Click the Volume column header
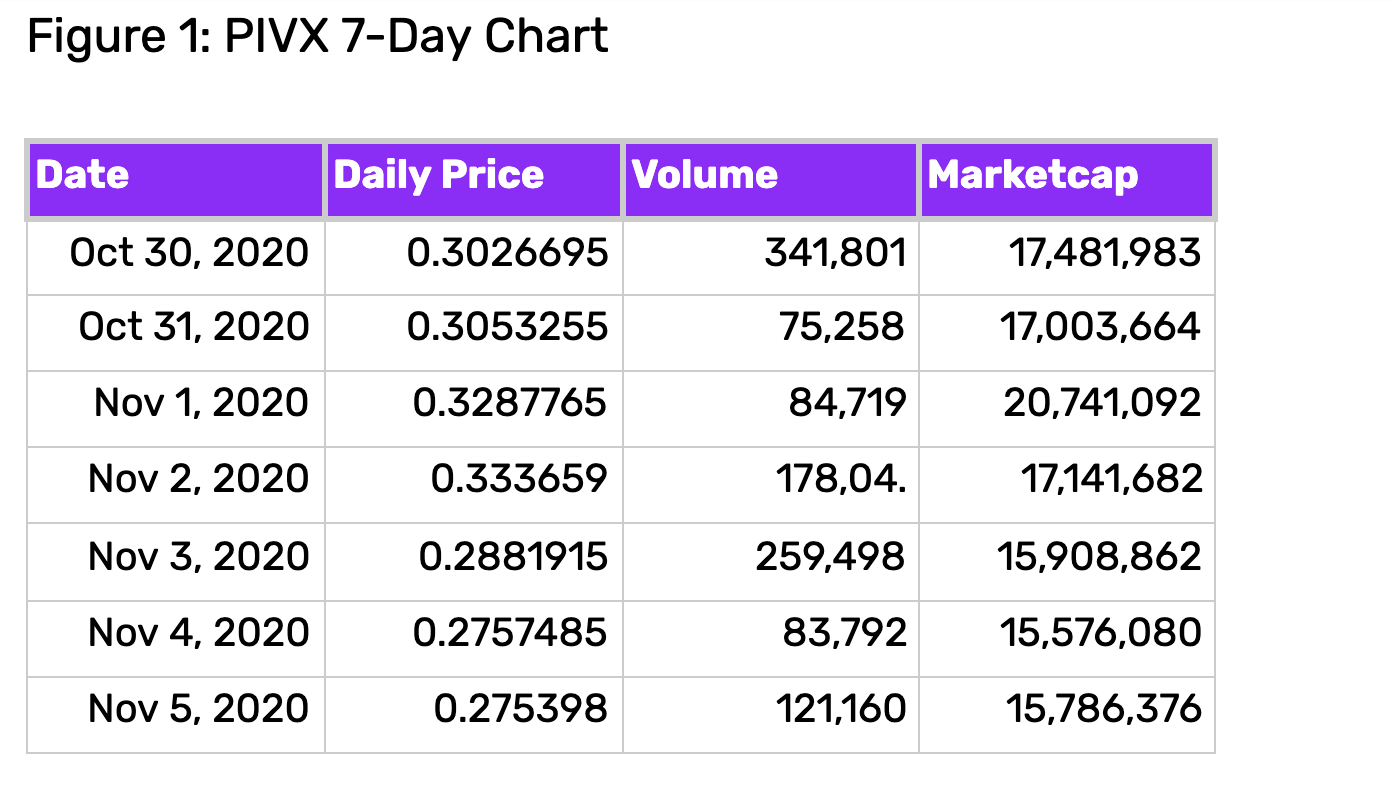This screenshot has height=798, width=1392. coord(771,180)
